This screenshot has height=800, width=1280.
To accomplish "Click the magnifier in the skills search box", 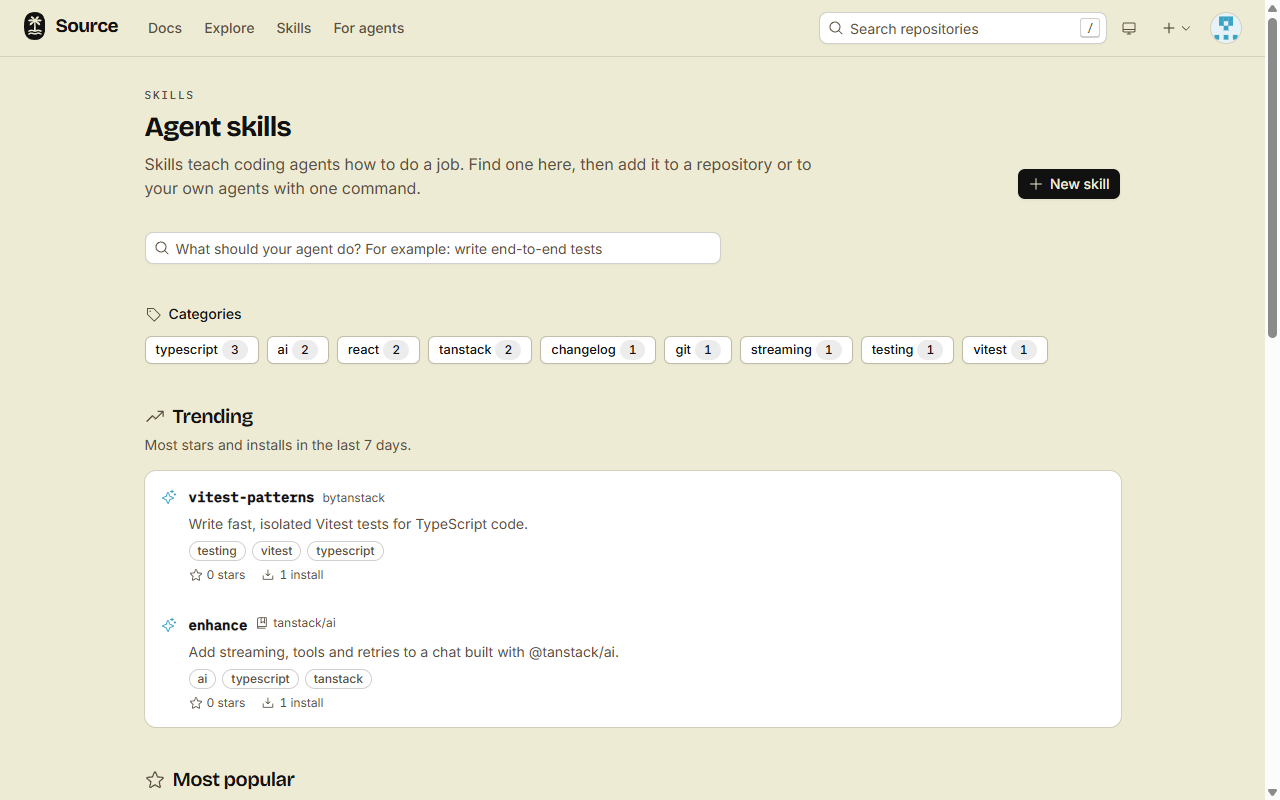I will pos(162,248).
